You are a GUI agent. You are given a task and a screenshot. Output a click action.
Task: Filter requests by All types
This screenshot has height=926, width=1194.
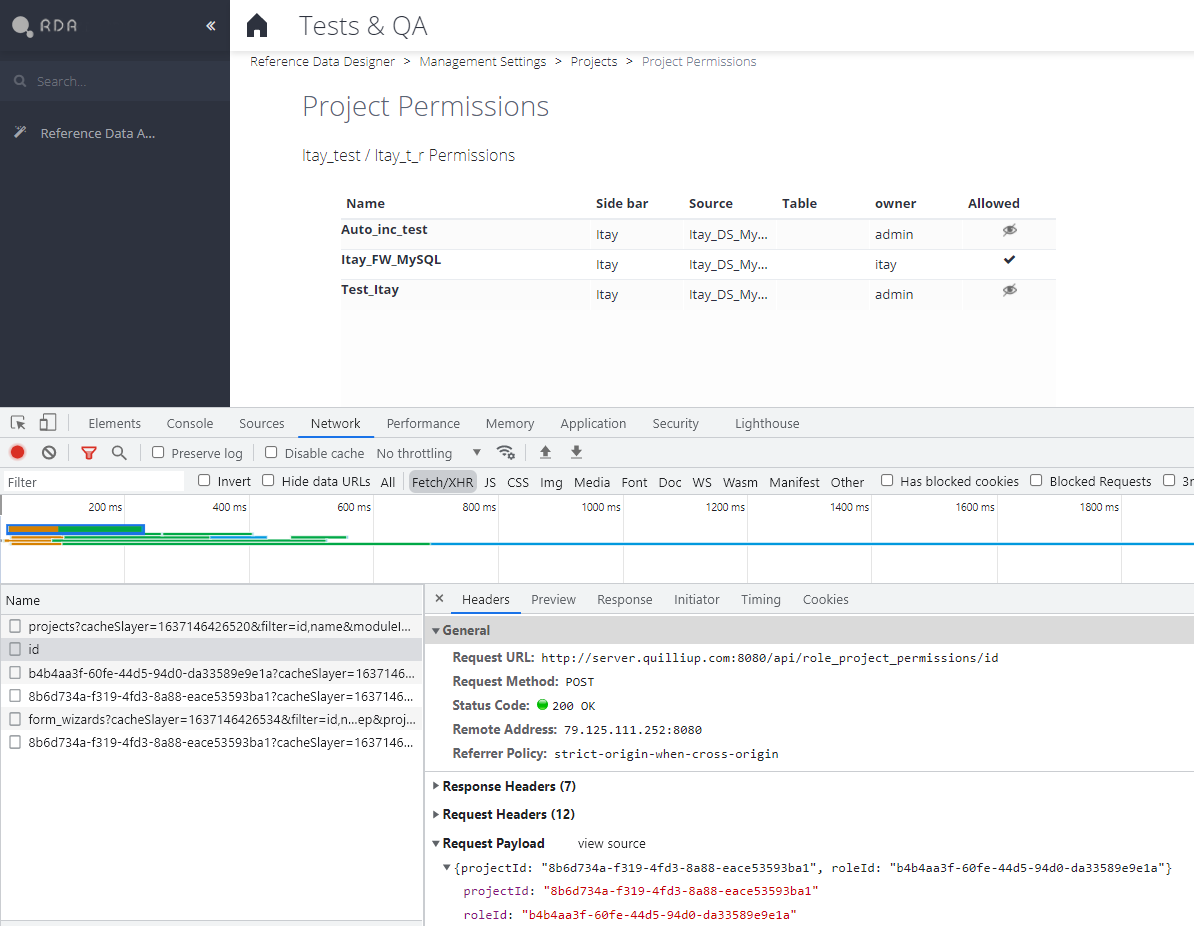(x=388, y=482)
